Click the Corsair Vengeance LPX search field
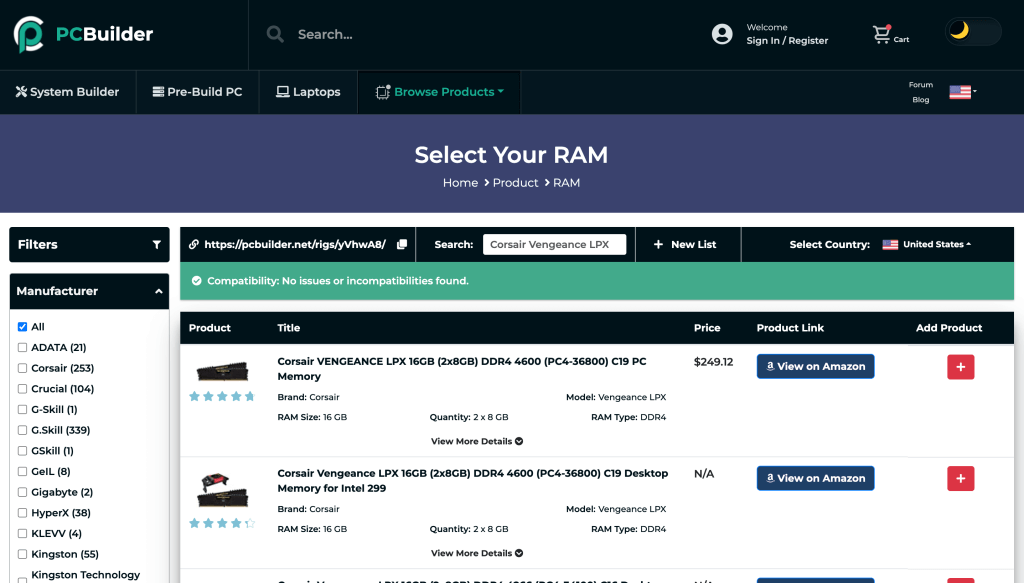 coord(554,245)
